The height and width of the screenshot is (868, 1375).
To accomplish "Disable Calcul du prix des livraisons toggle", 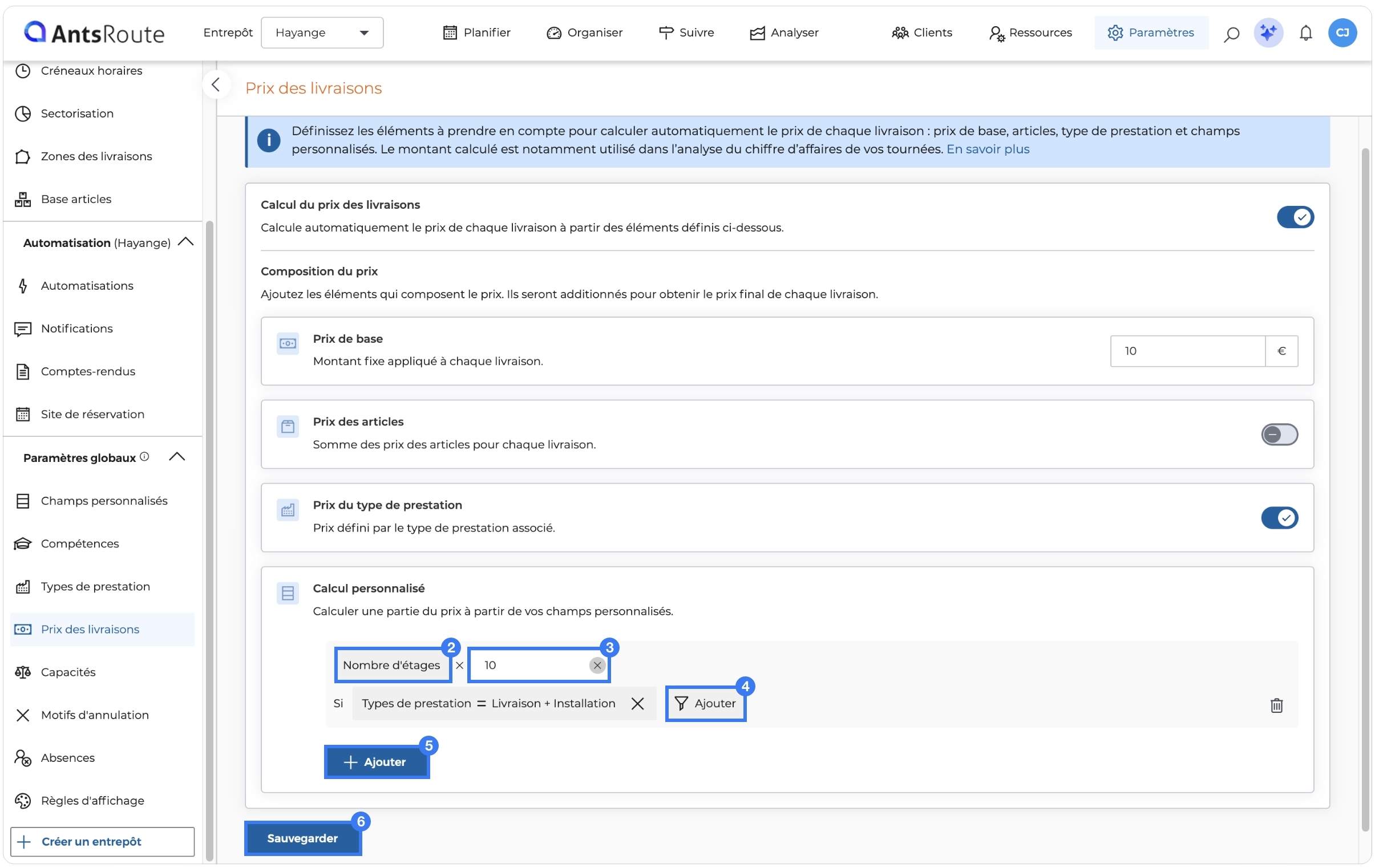I will [1295, 217].
